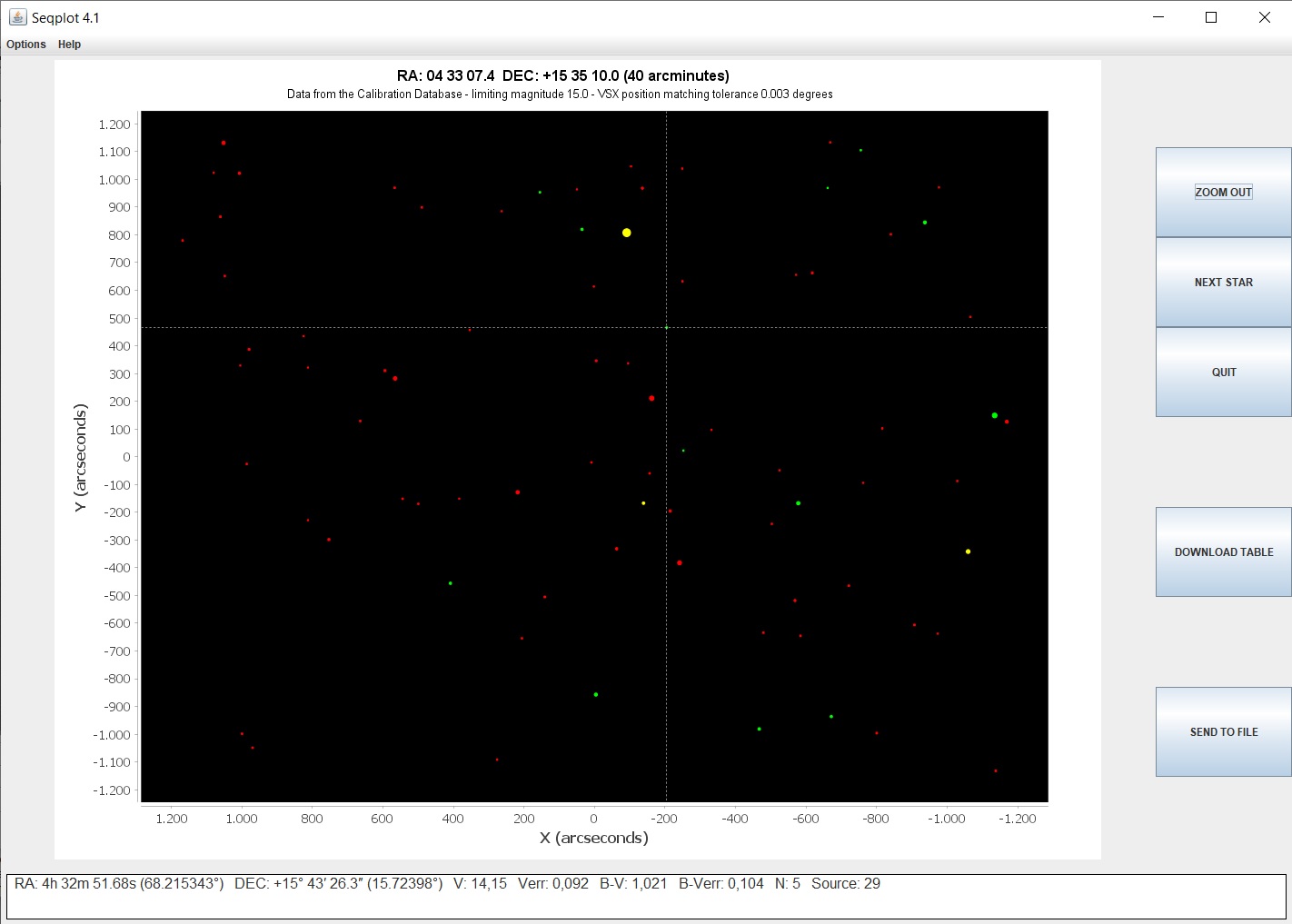1292x924 pixels.
Task: Click the large red star at top-left corner
Action: (224, 143)
